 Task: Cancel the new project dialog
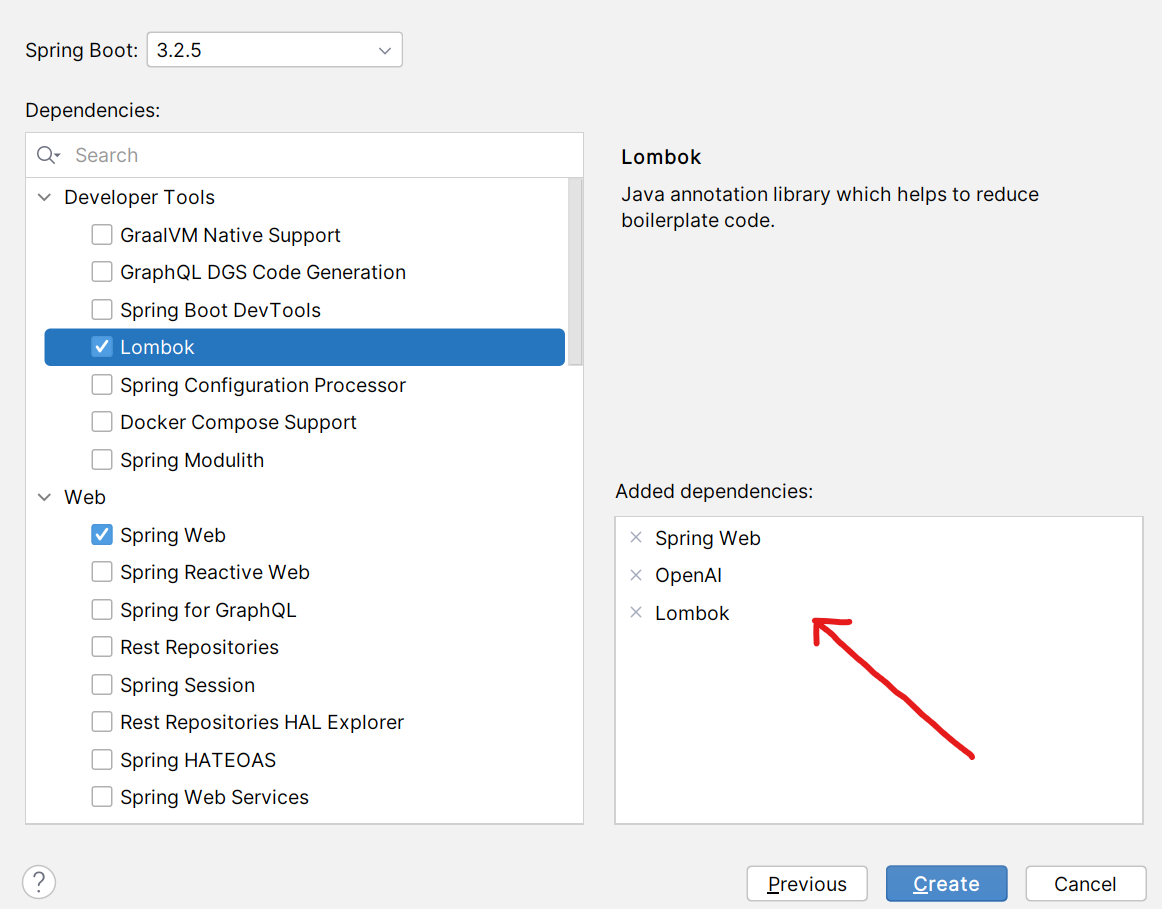click(x=1085, y=884)
